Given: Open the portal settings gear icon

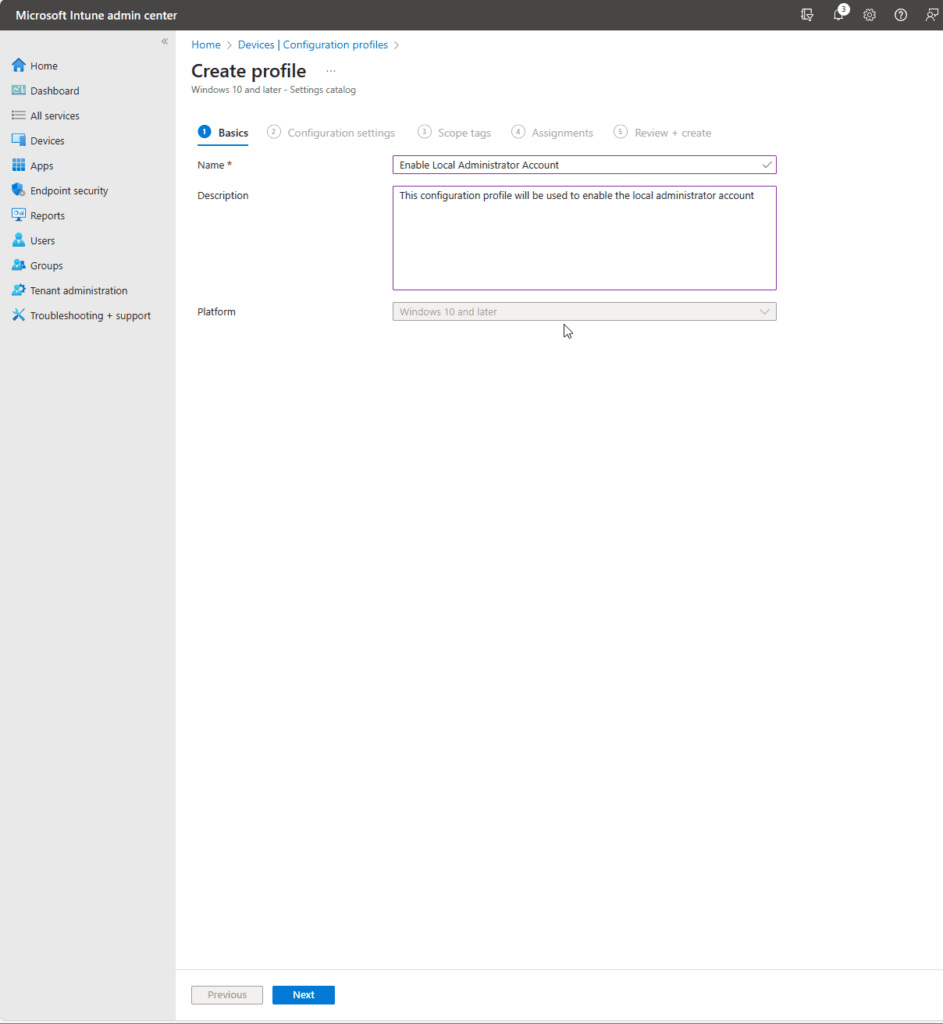Looking at the screenshot, I should click(869, 15).
